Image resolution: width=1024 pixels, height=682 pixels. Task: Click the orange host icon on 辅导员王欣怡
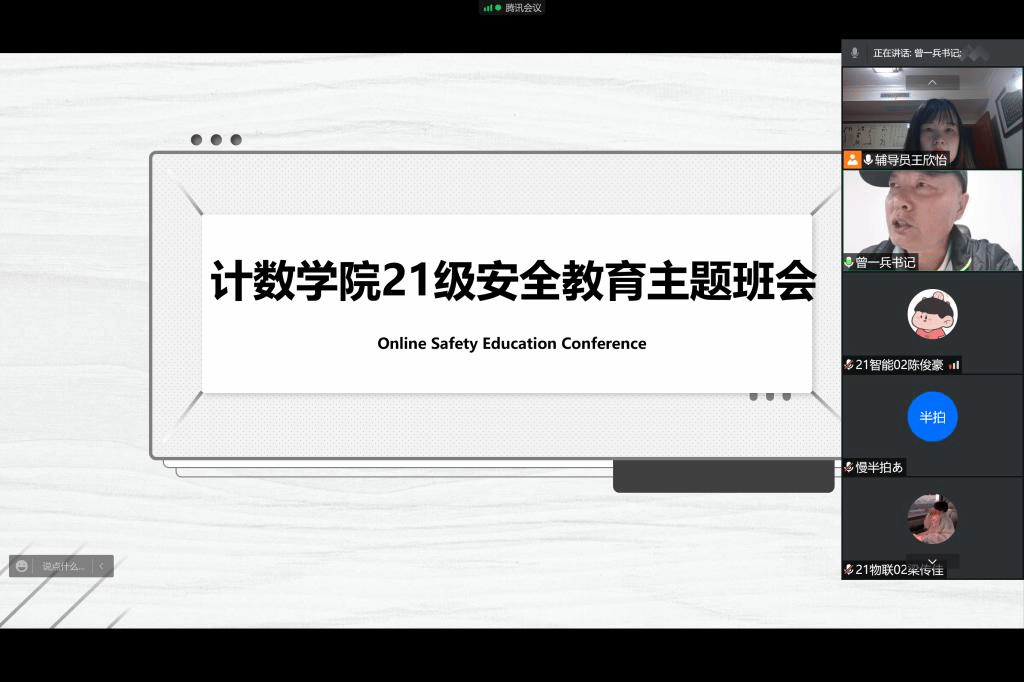click(x=852, y=160)
